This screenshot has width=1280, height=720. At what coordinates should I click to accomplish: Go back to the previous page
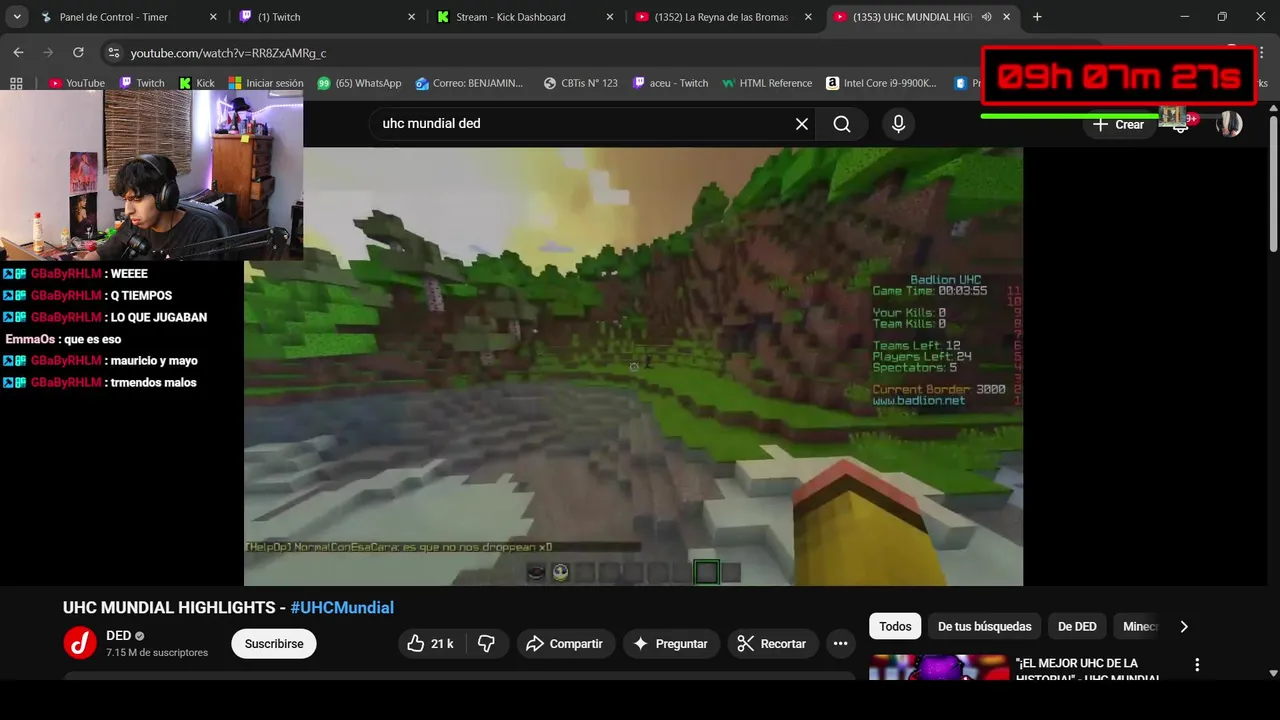point(18,52)
